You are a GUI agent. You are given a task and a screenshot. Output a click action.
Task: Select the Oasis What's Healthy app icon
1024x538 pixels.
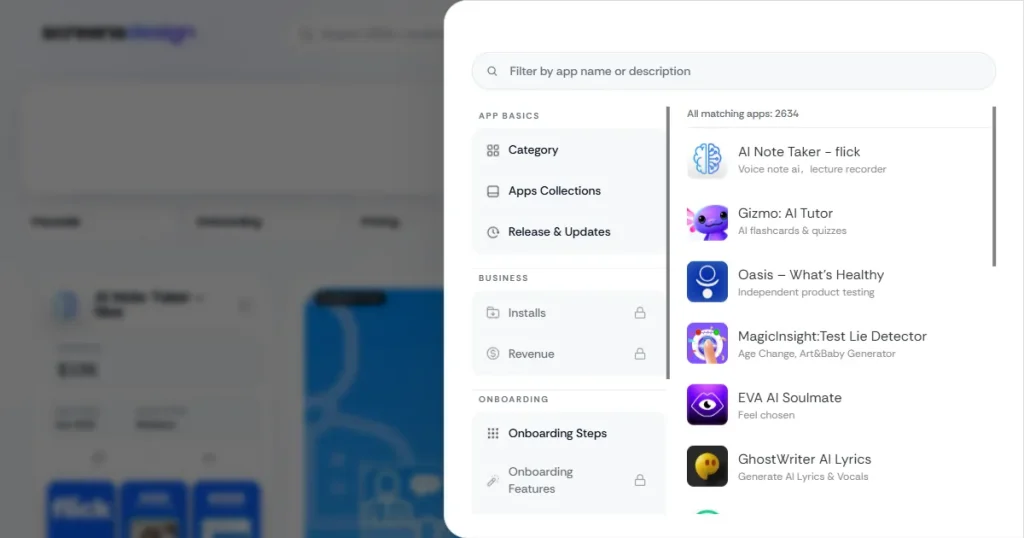point(707,282)
